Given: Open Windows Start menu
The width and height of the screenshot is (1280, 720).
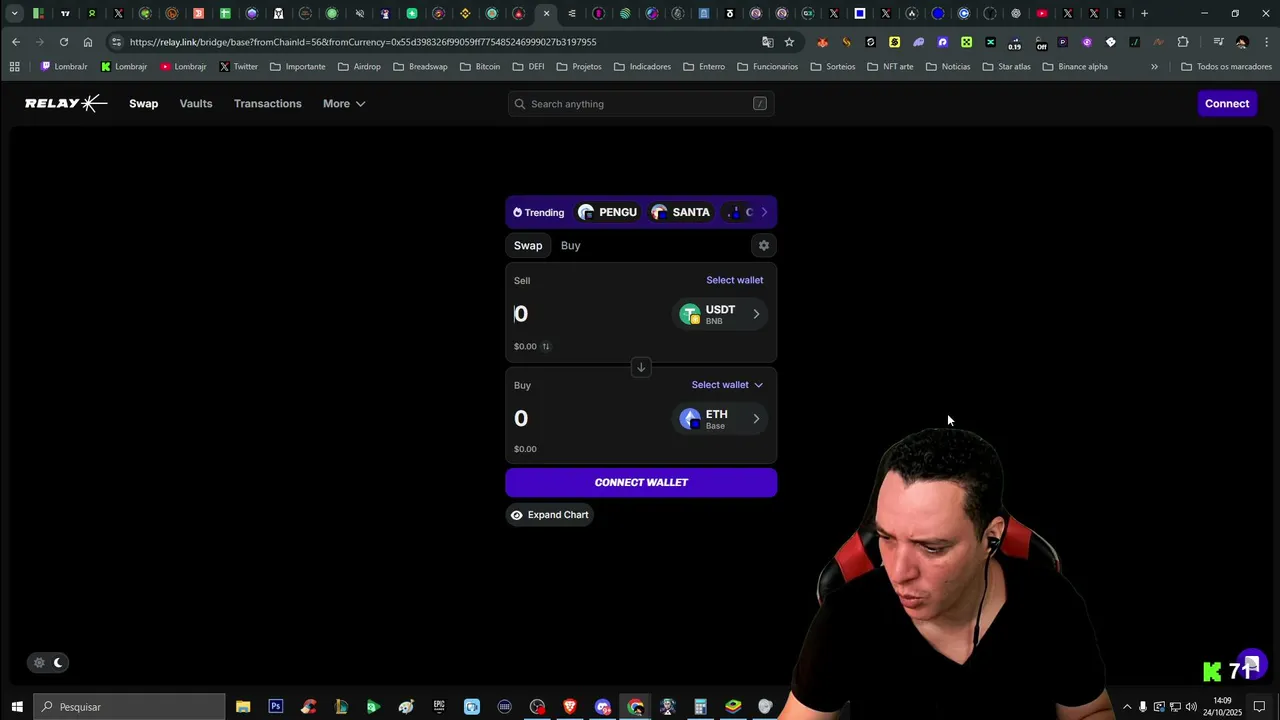Looking at the screenshot, I should click(17, 707).
